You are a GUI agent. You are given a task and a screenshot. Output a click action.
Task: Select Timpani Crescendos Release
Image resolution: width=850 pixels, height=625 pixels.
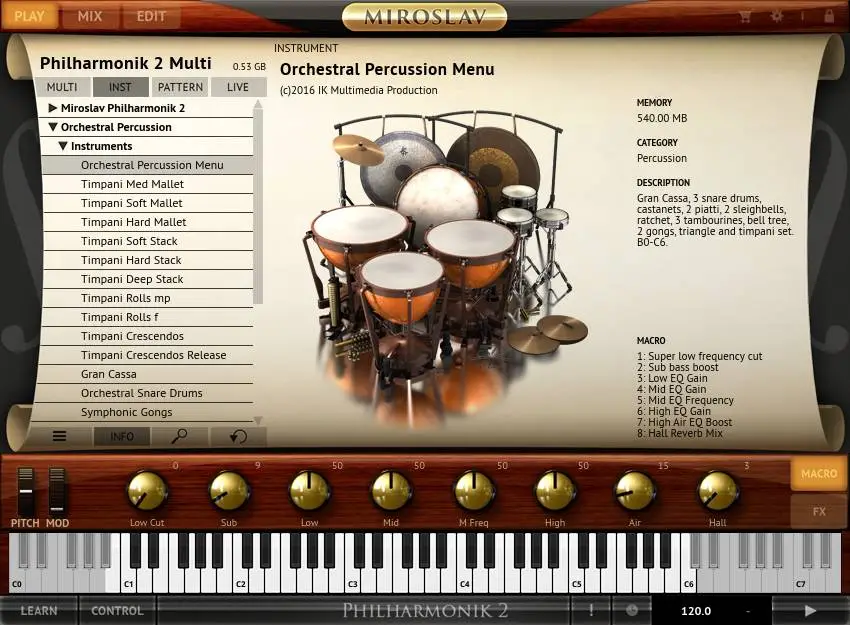[x=147, y=355]
